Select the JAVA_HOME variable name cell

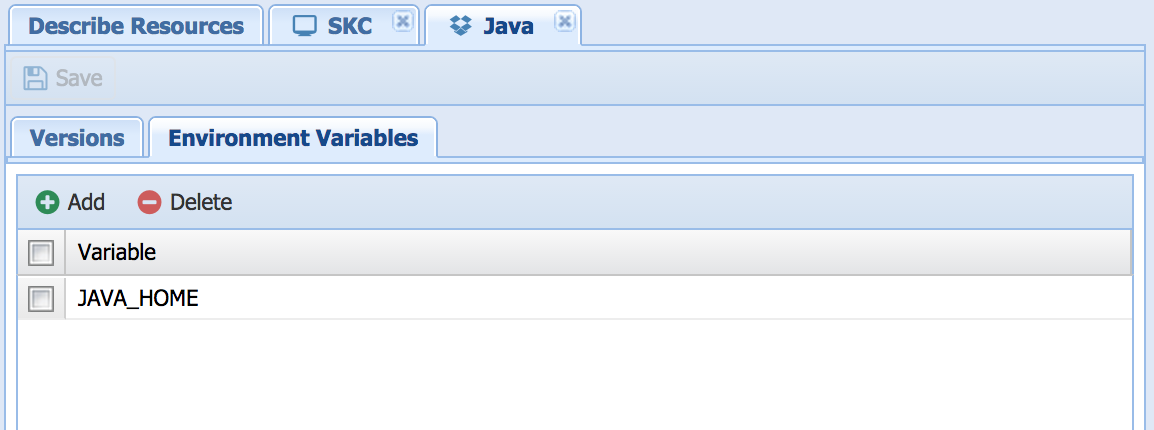[x=138, y=298]
